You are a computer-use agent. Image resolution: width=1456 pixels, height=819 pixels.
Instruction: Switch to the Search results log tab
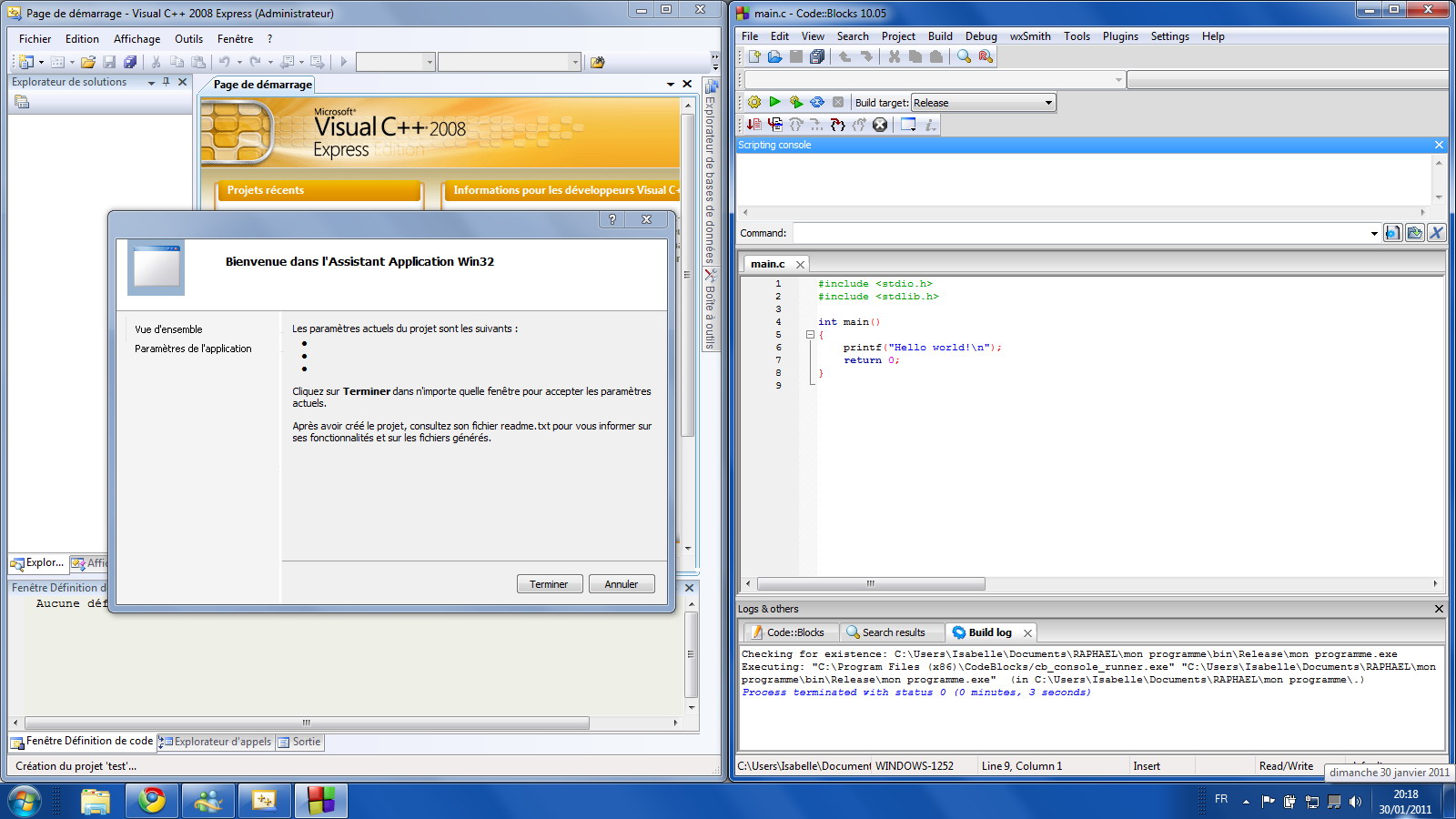[885, 632]
